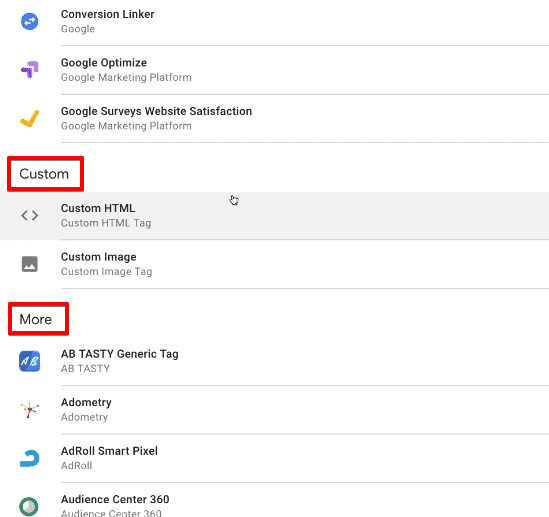Viewport: 549px width, 517px height.
Task: Click the Custom HTML angle brackets icon
Action: [30, 215]
